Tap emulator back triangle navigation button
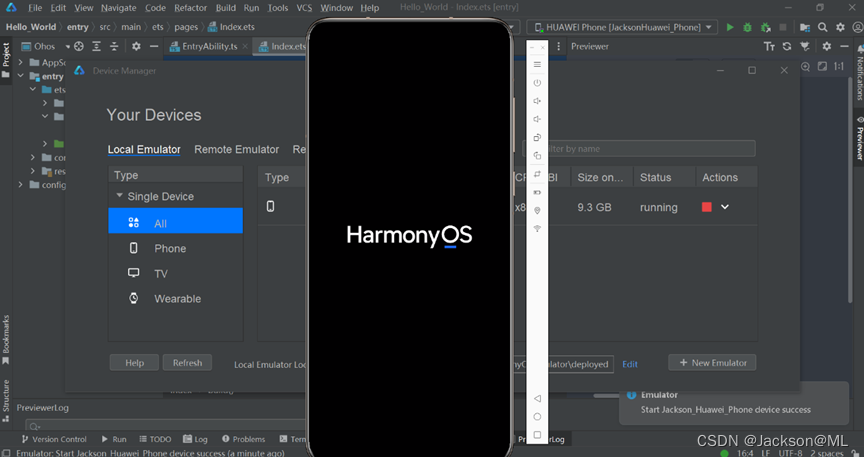The height and width of the screenshot is (457, 864). (x=537, y=398)
